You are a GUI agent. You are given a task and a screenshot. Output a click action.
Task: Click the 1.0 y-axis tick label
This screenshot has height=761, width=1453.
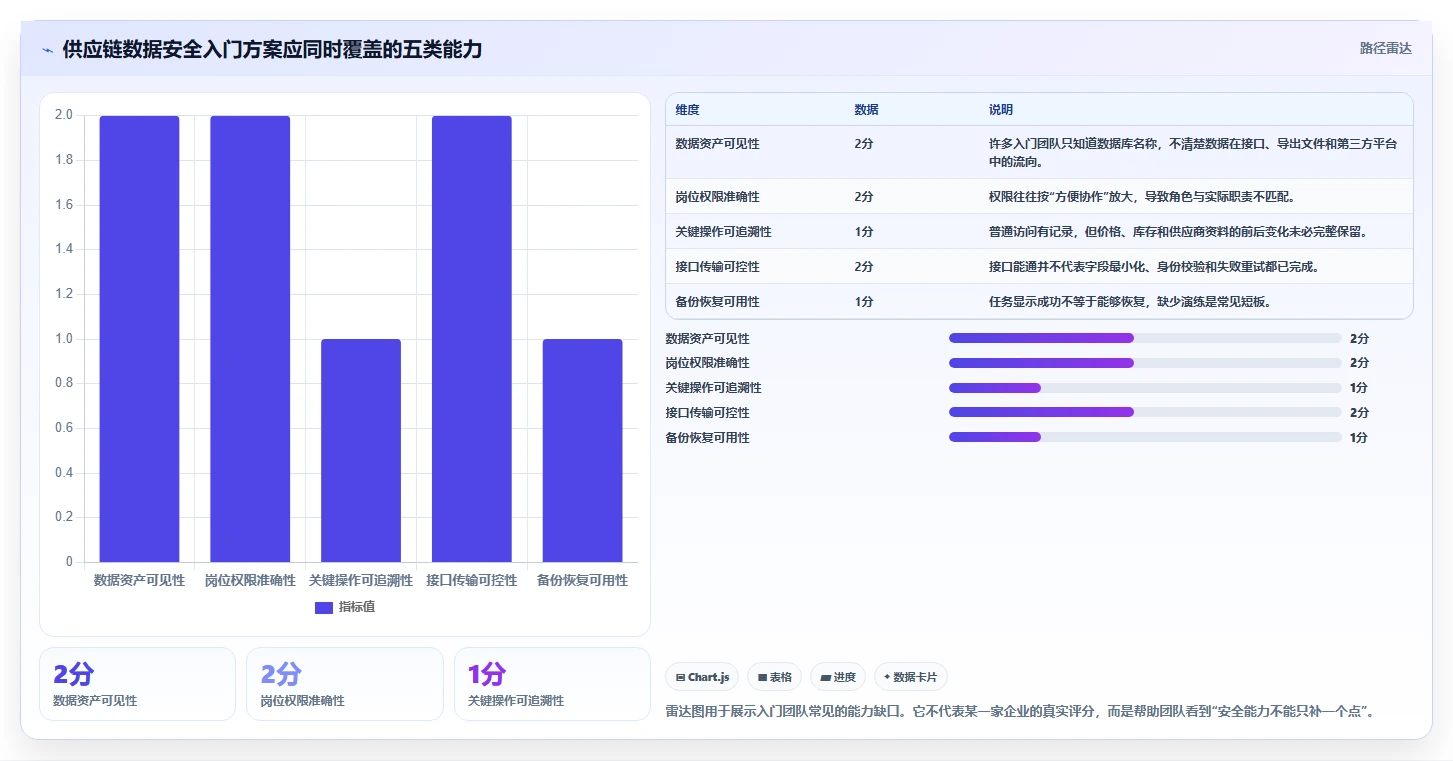click(64, 339)
